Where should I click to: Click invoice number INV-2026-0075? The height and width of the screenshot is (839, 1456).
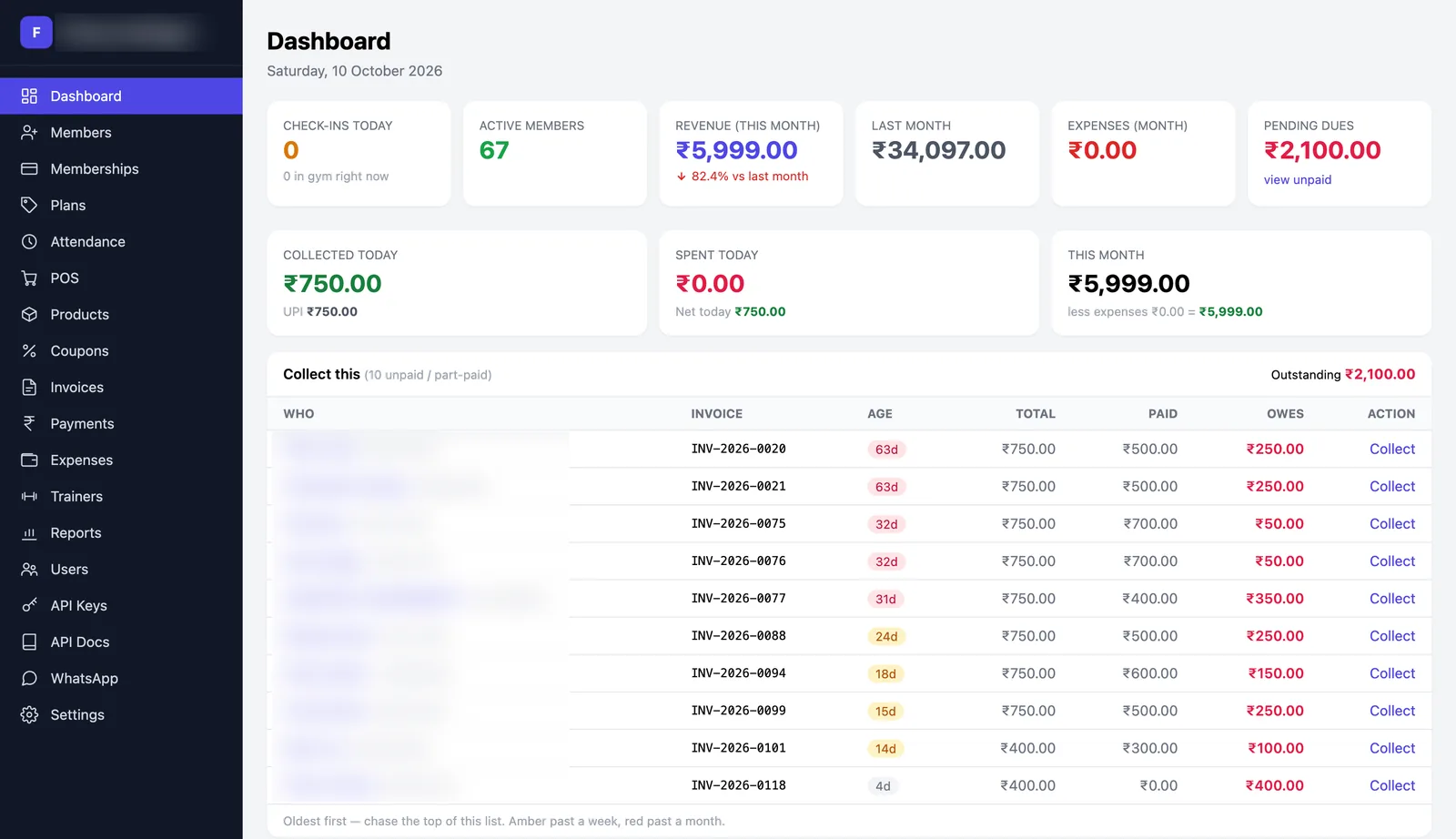738,523
